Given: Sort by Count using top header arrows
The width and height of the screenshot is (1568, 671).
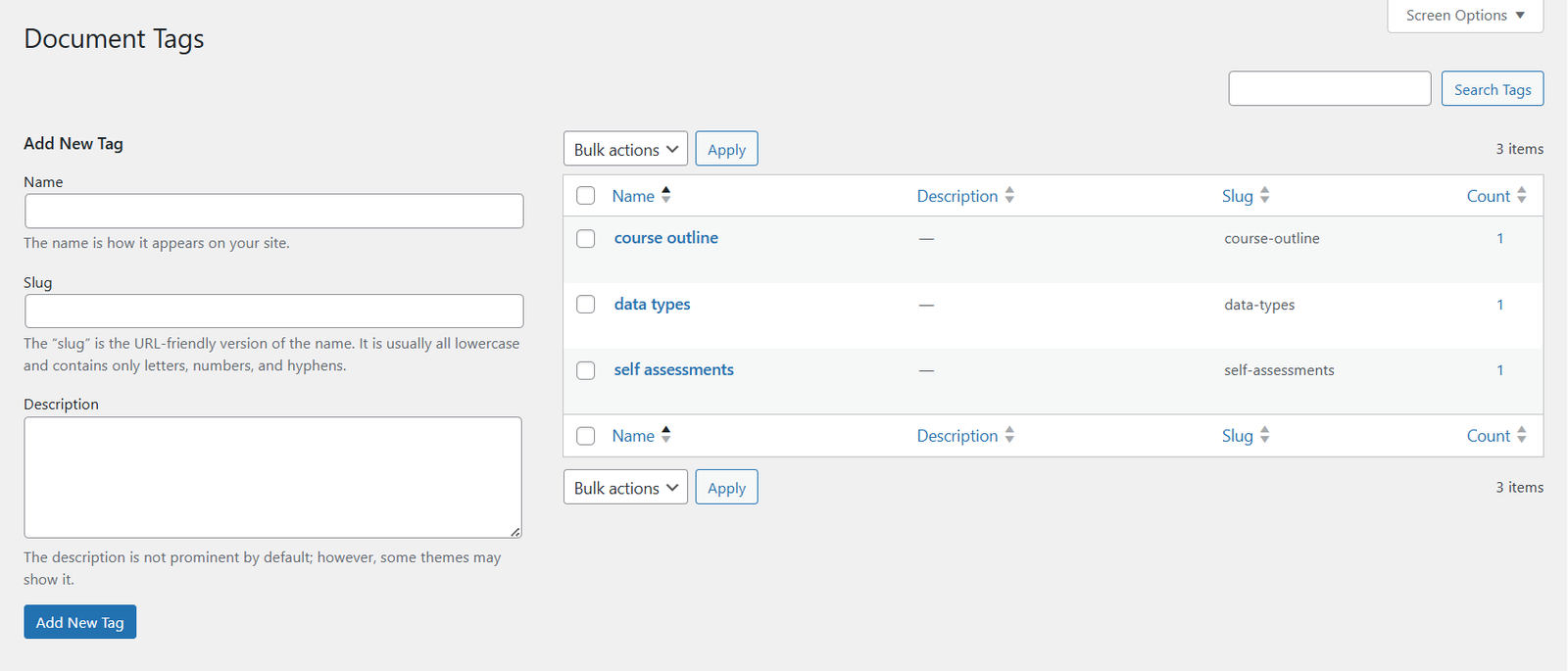Looking at the screenshot, I should click(1522, 195).
